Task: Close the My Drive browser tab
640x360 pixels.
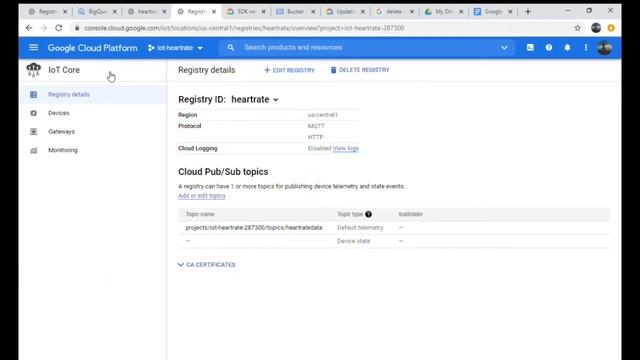Action: pyautogui.click(x=461, y=12)
